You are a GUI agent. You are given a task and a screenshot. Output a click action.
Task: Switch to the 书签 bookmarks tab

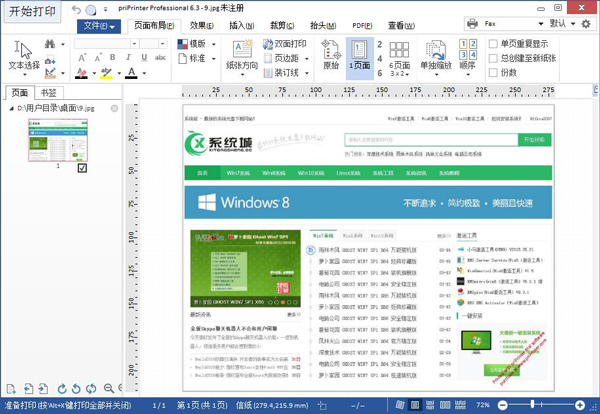coord(49,93)
